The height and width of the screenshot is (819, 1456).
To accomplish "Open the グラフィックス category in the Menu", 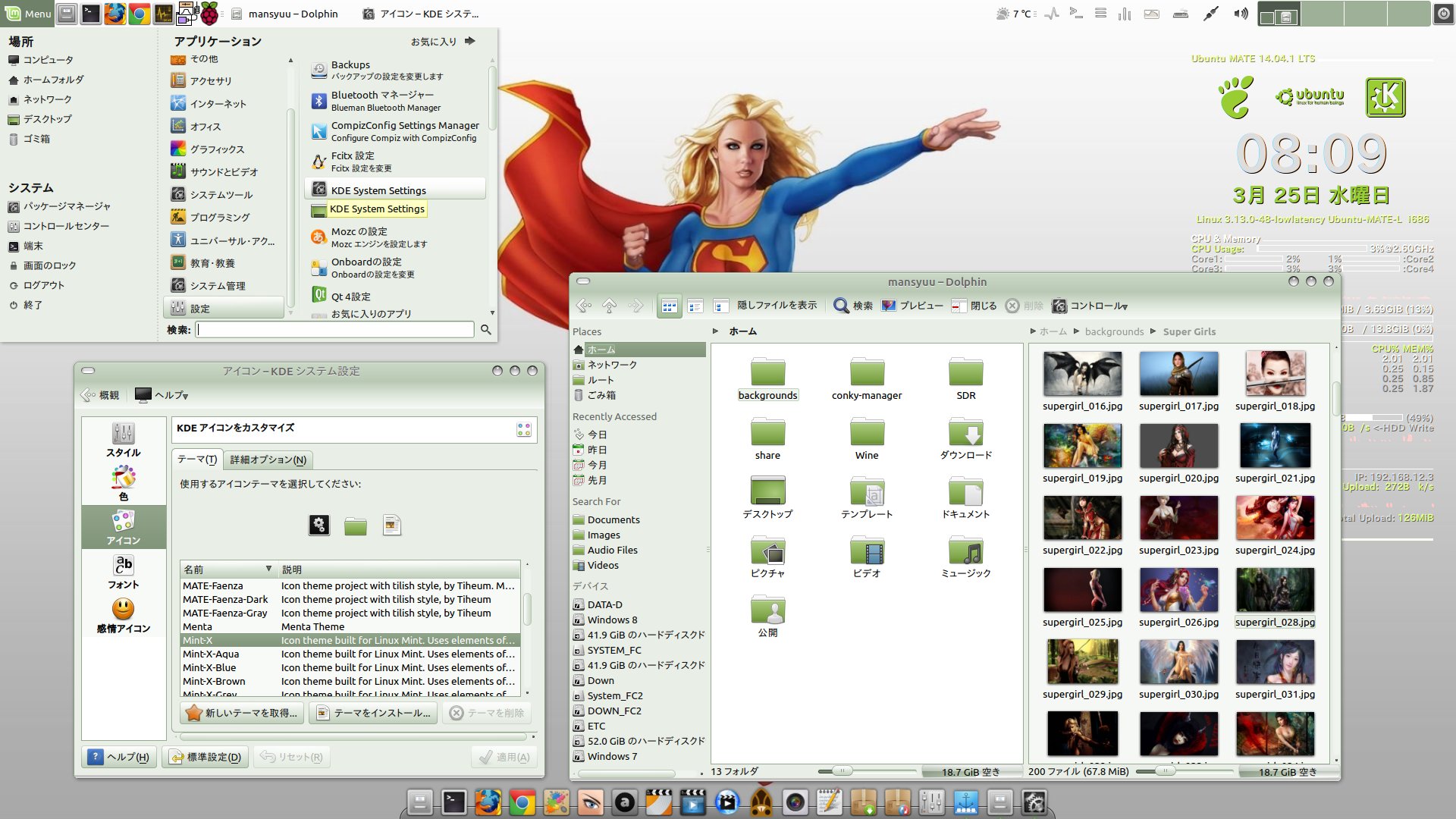I will pos(217,149).
